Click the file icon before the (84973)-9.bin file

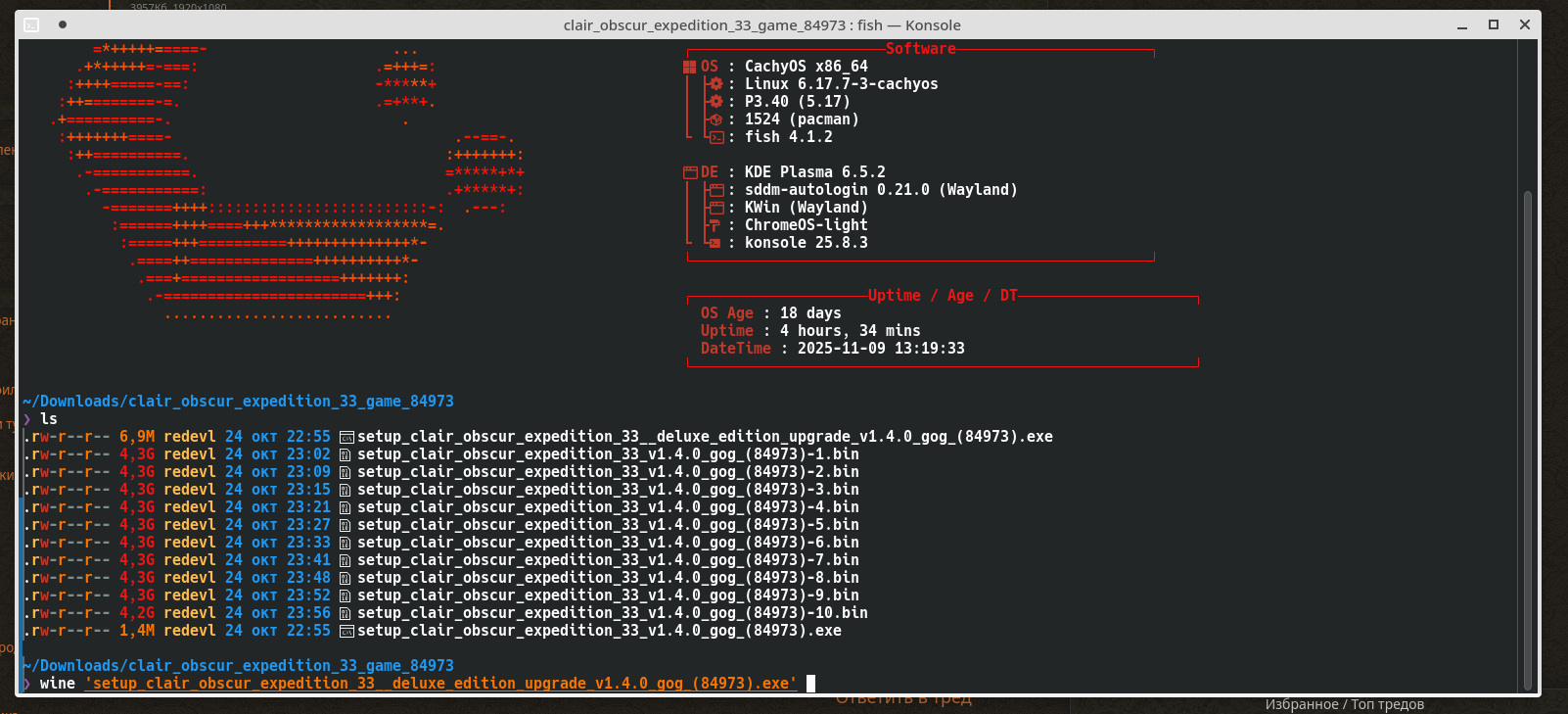pos(346,595)
